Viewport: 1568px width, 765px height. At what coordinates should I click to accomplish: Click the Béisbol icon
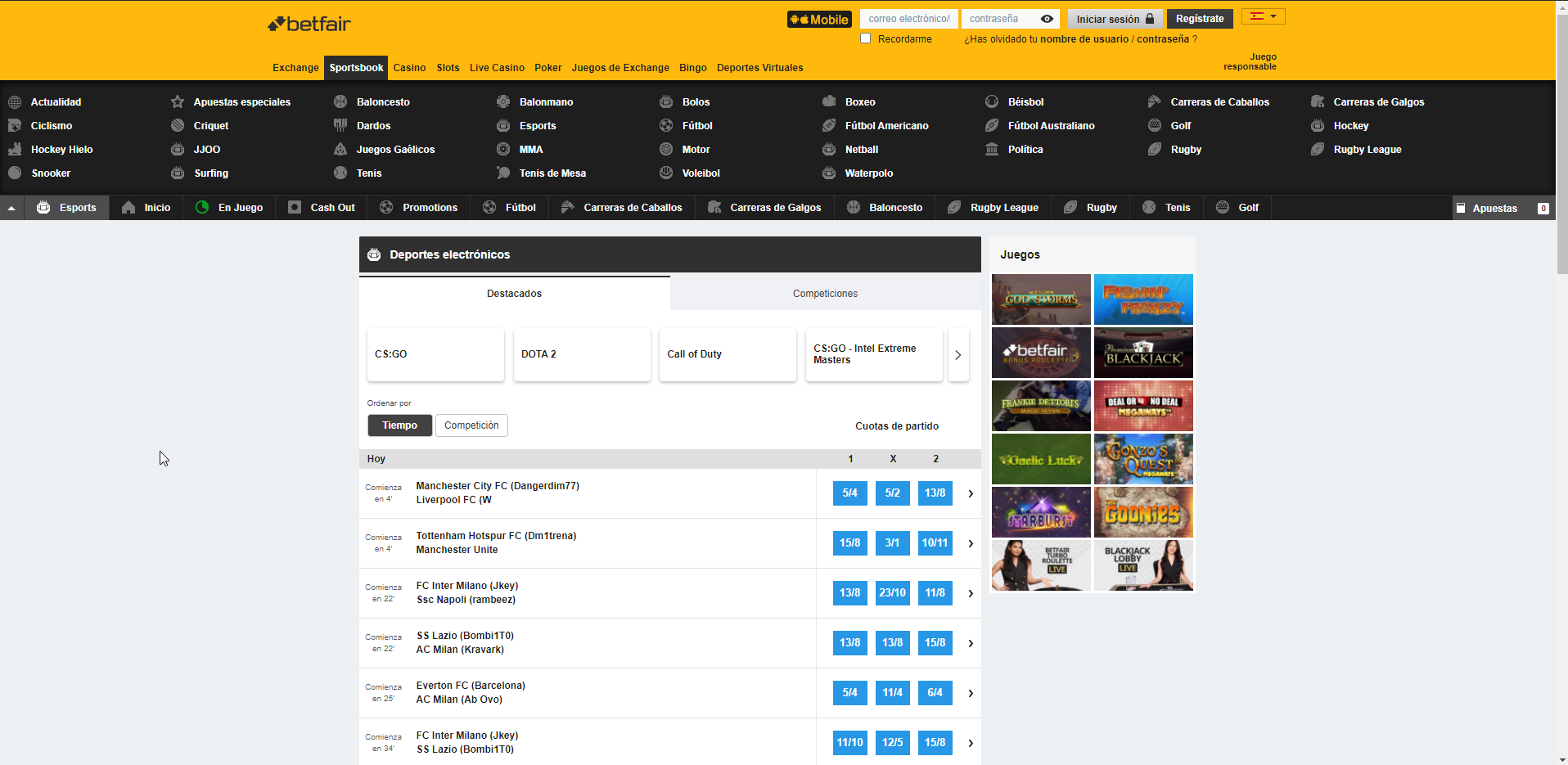[992, 102]
